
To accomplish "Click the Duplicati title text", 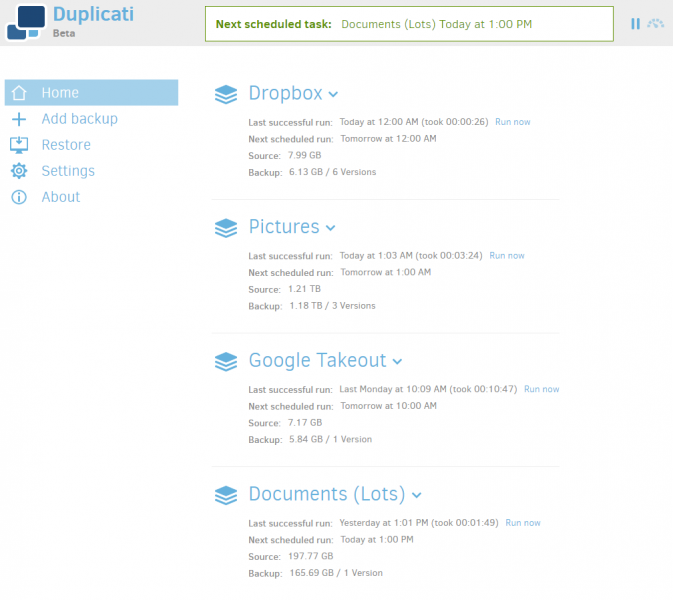I will pos(94,14).
